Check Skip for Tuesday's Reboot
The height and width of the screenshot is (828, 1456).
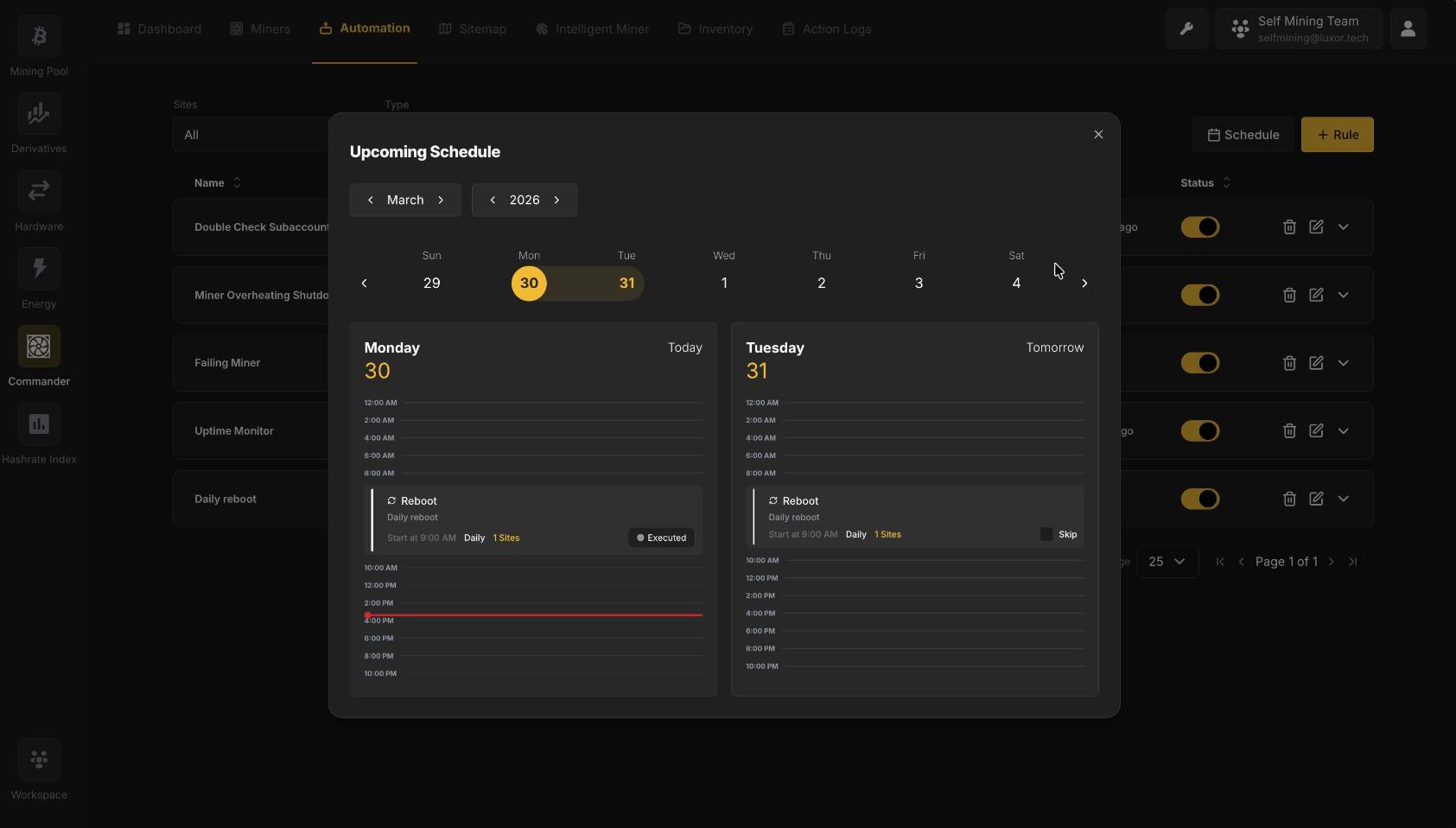click(x=1046, y=534)
